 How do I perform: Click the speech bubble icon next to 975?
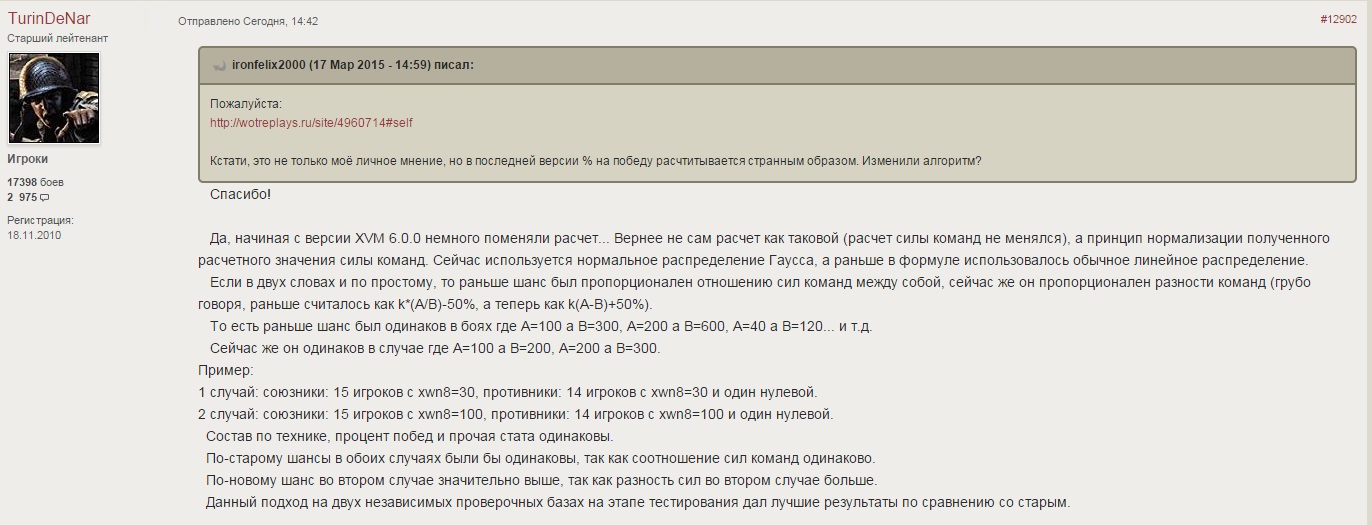[x=45, y=198]
